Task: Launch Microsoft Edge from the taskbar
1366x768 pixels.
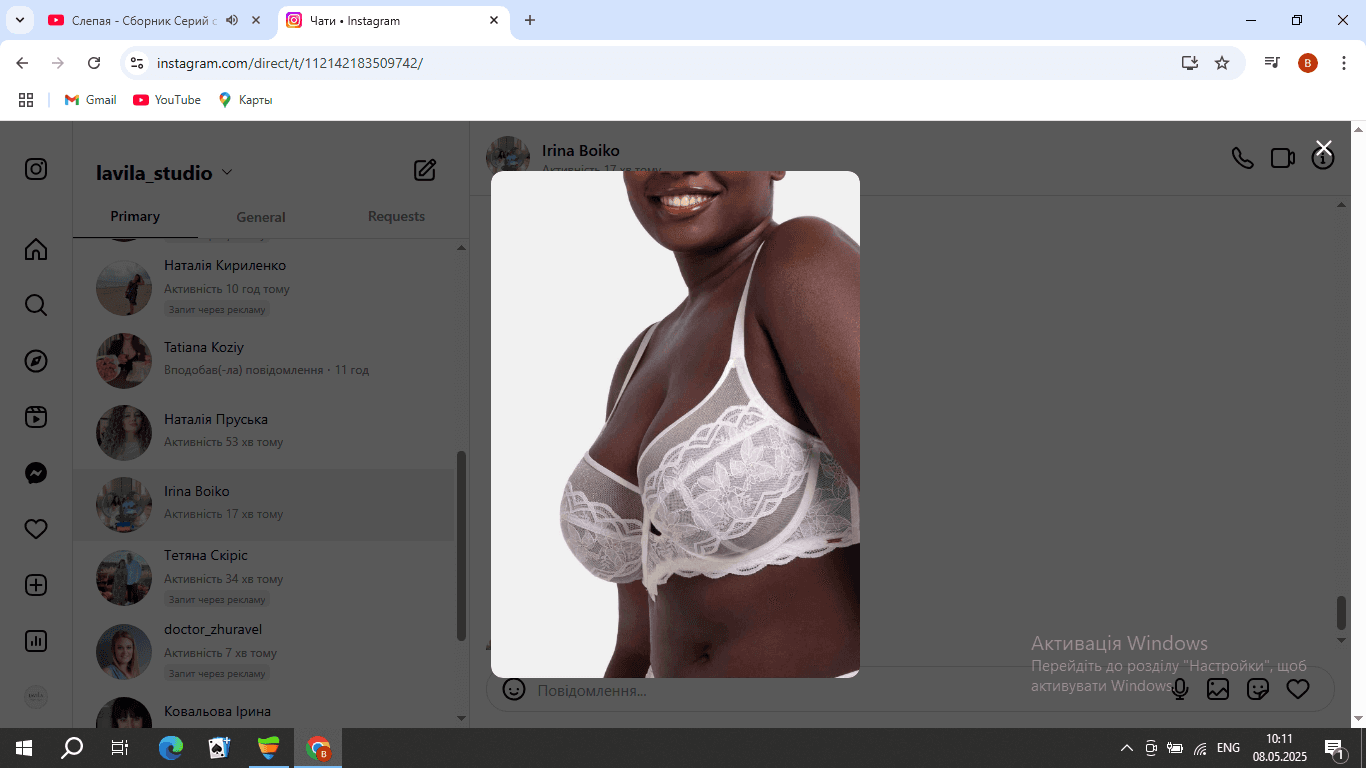Action: [x=171, y=748]
